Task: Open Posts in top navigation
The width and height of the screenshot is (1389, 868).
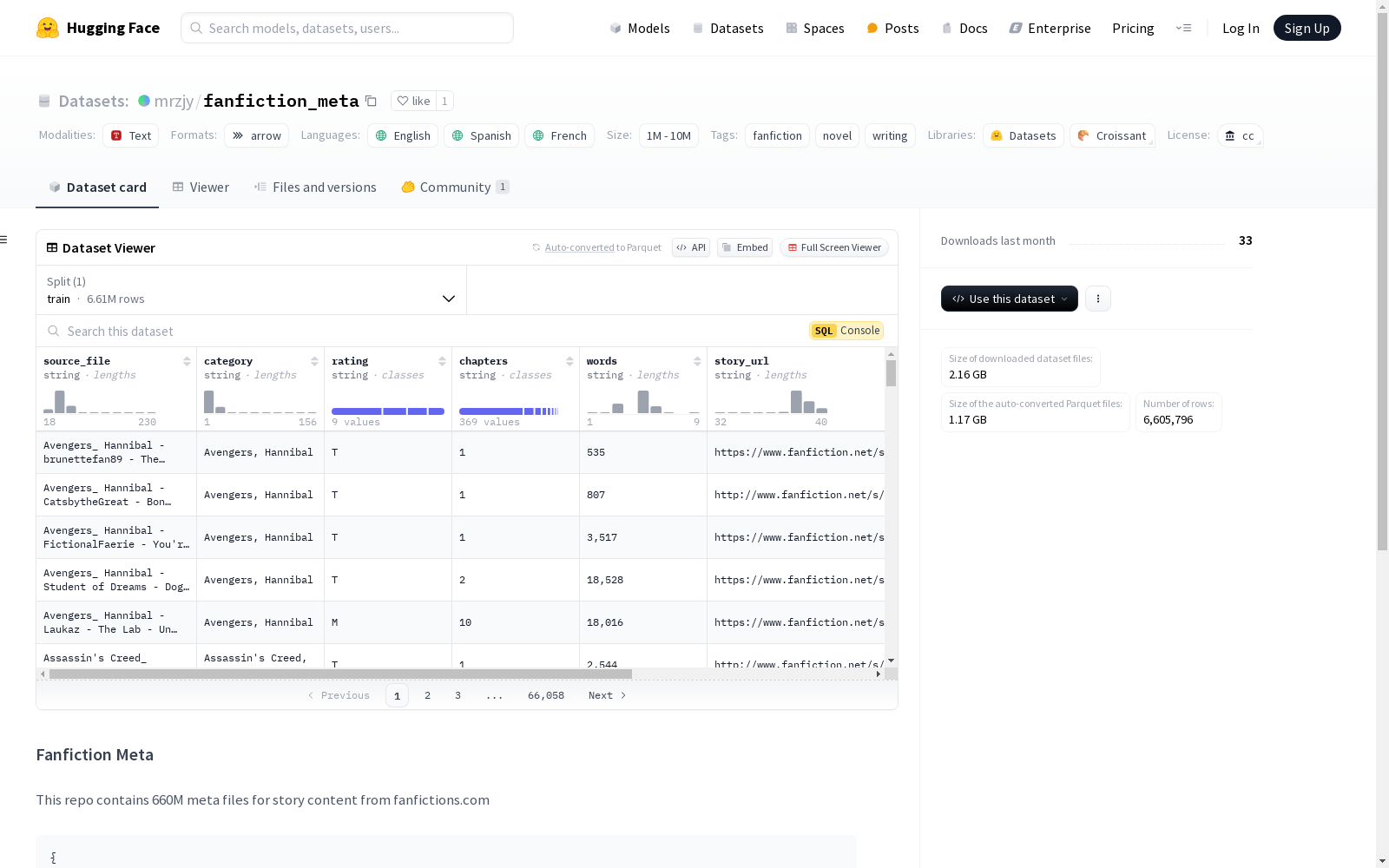Action: (892, 28)
